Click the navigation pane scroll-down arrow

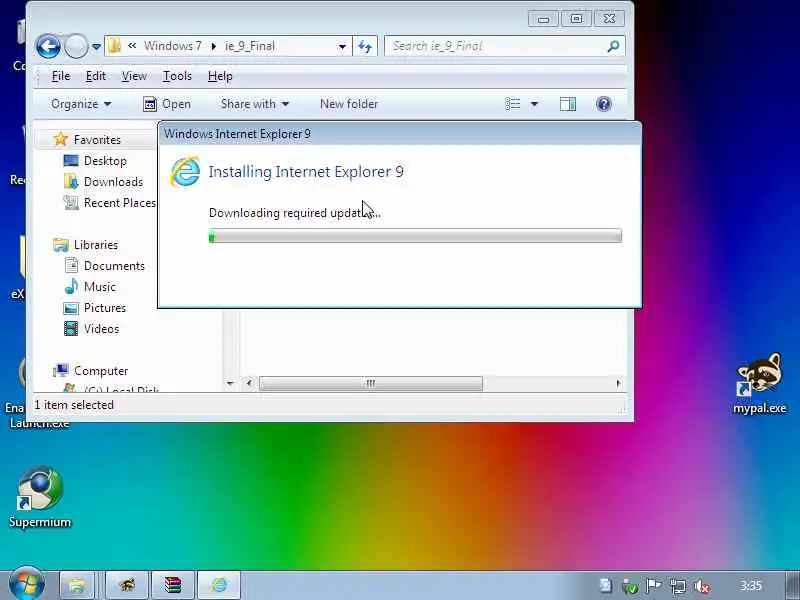click(x=230, y=383)
